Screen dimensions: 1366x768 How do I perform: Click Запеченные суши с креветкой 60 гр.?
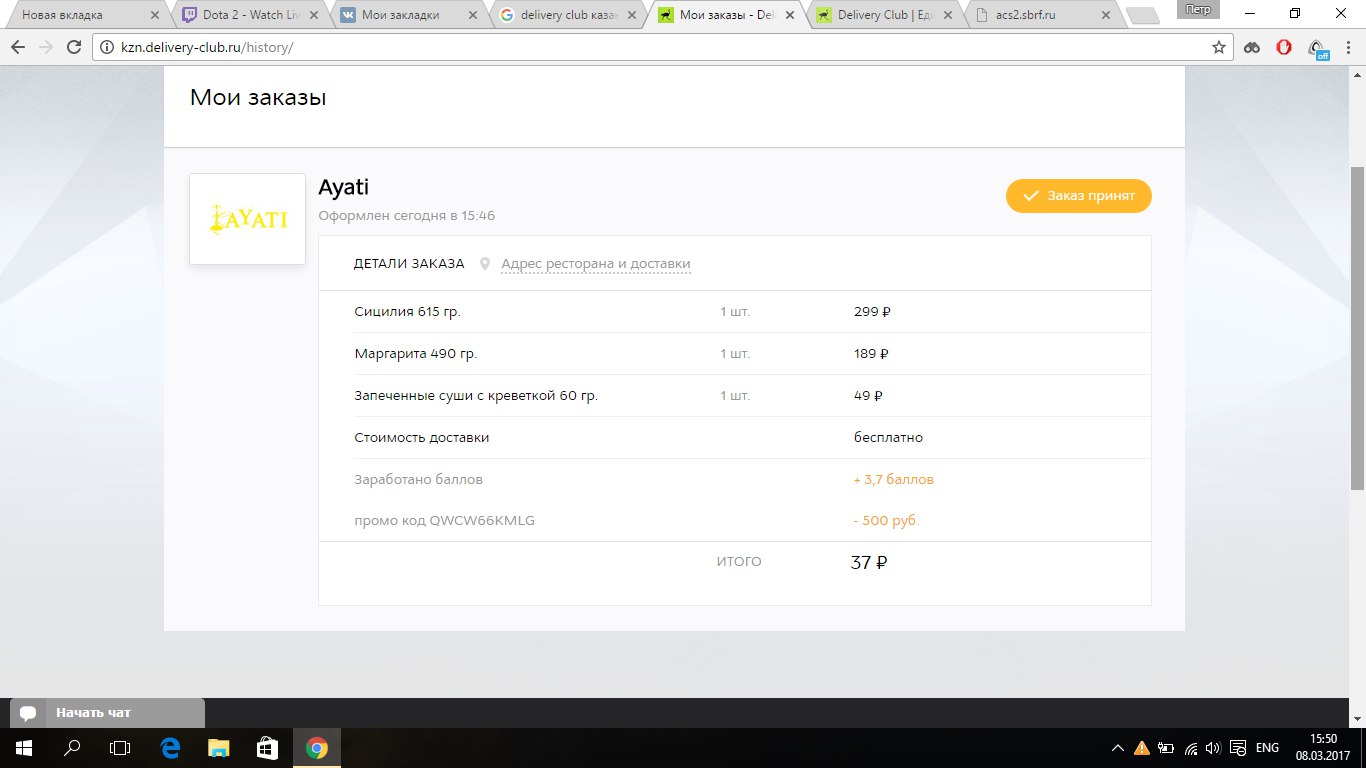[x=476, y=396]
